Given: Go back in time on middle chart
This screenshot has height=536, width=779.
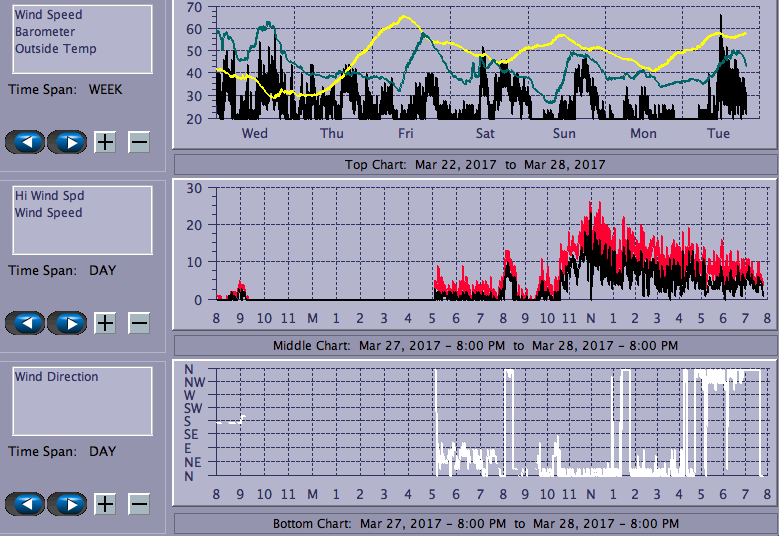Looking at the screenshot, I should point(25,323).
